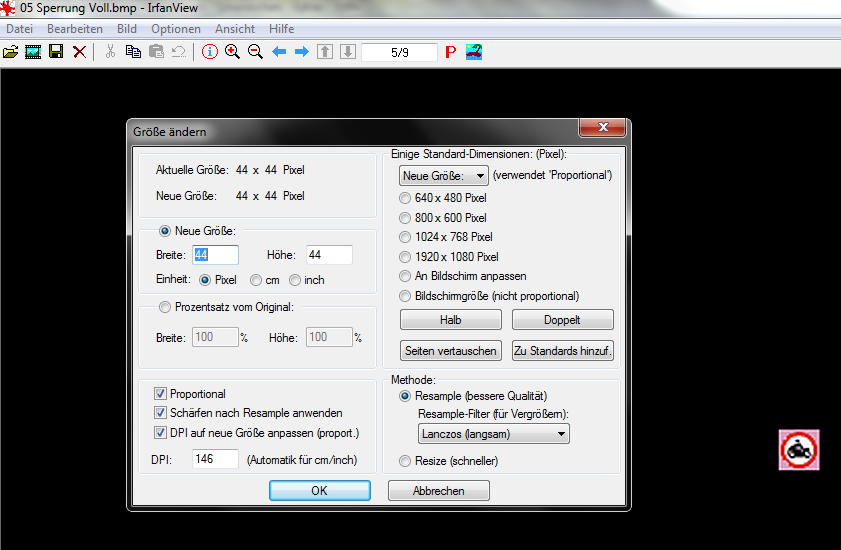Viewport: 841px width, 550px height.
Task: Open image information icon
Action: [210, 52]
